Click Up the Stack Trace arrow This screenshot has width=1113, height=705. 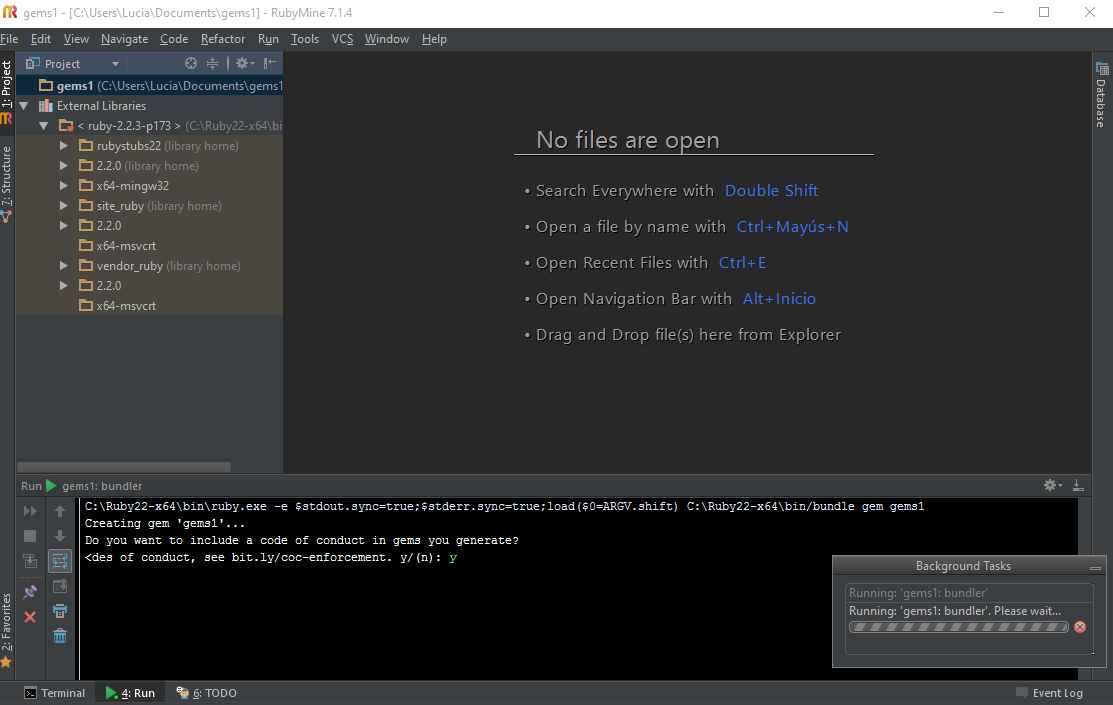tap(60, 511)
